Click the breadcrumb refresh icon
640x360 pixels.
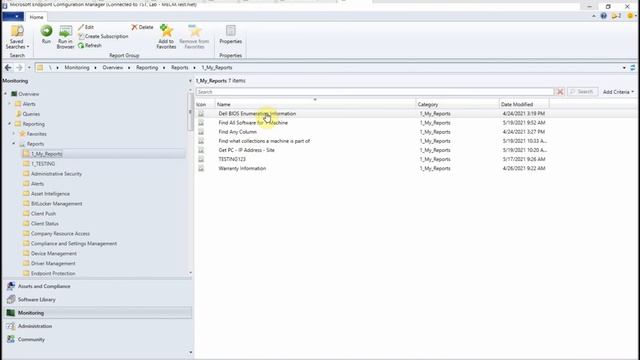click(633, 68)
